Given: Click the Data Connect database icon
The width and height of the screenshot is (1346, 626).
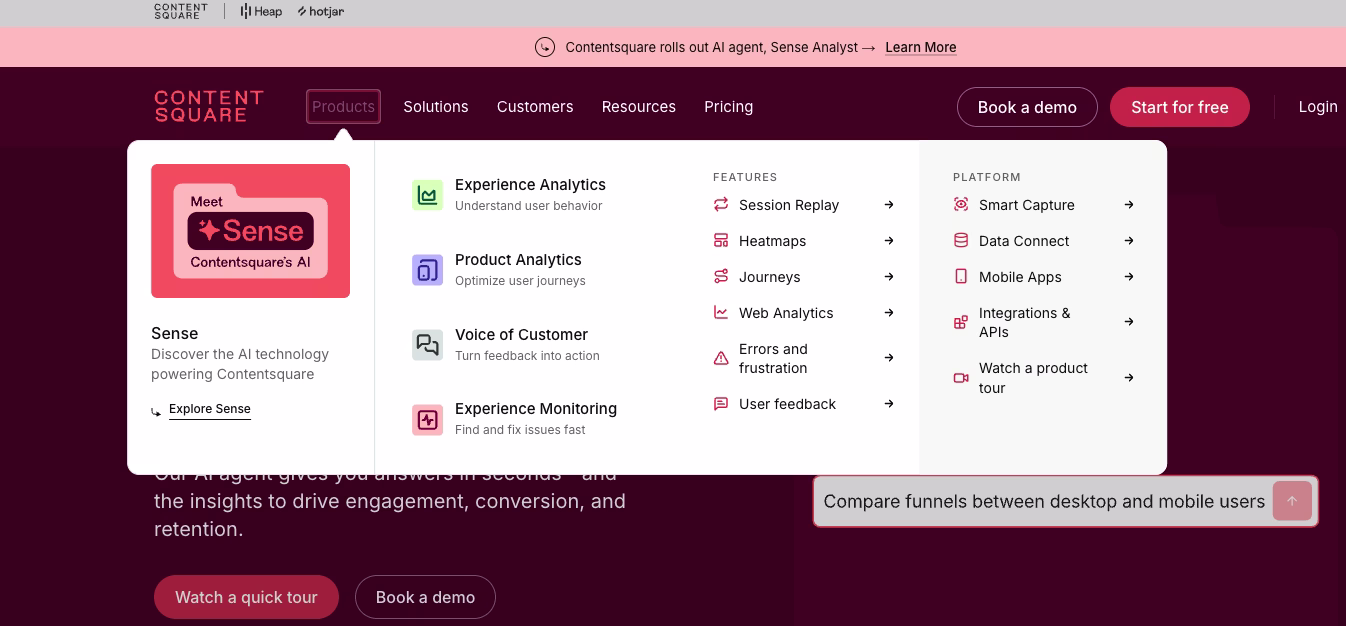Looking at the screenshot, I should pyautogui.click(x=961, y=240).
